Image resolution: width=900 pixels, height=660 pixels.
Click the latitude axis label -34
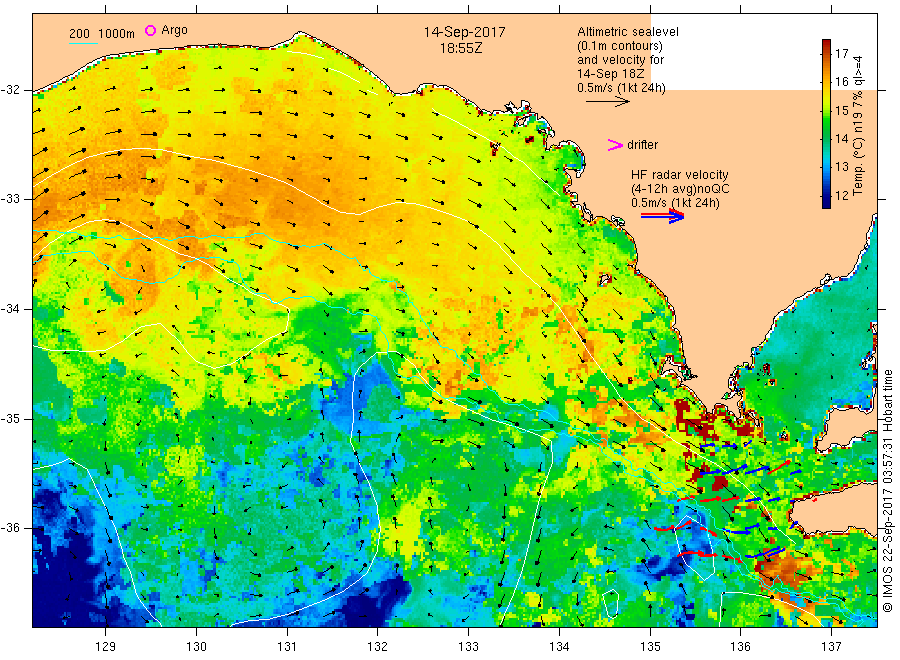point(10,309)
